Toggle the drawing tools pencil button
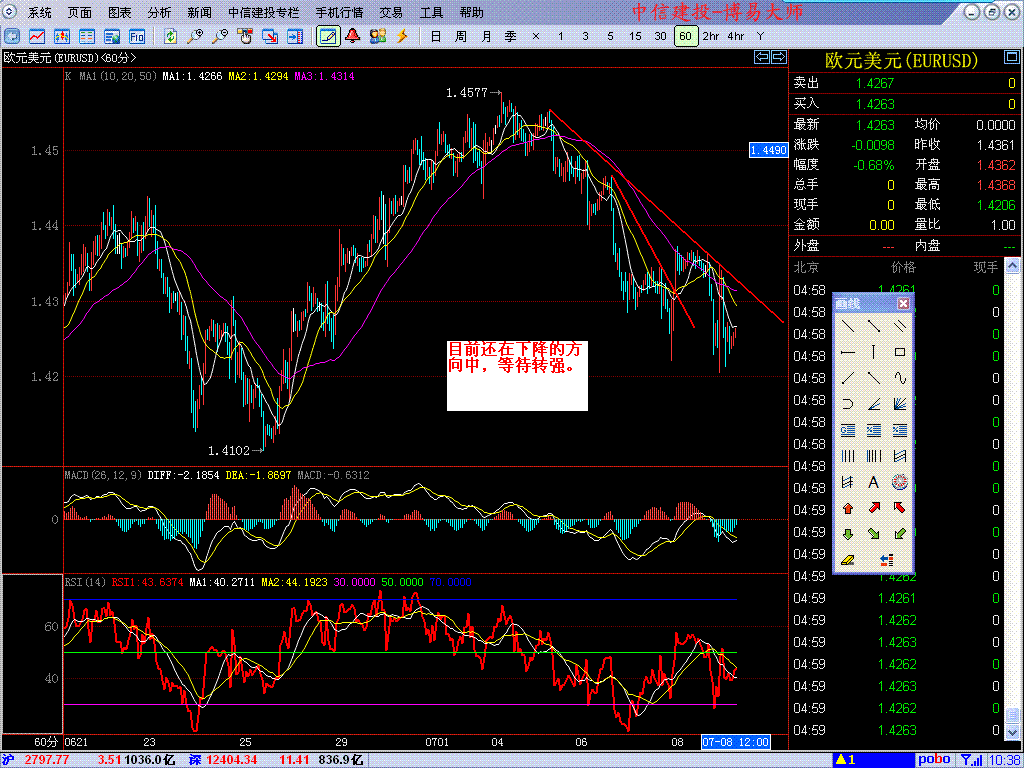1024x768 pixels. [328, 36]
